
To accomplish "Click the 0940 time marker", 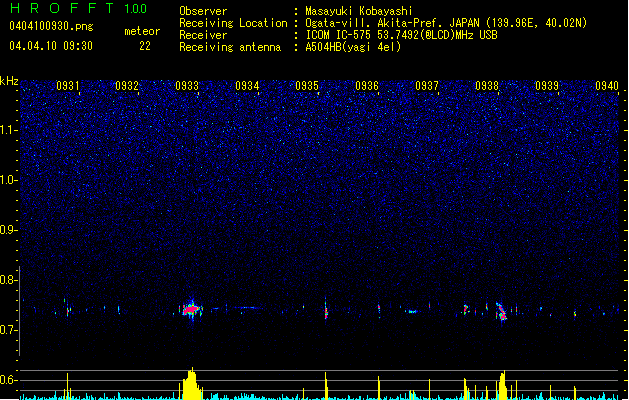I will pyautogui.click(x=607, y=86).
